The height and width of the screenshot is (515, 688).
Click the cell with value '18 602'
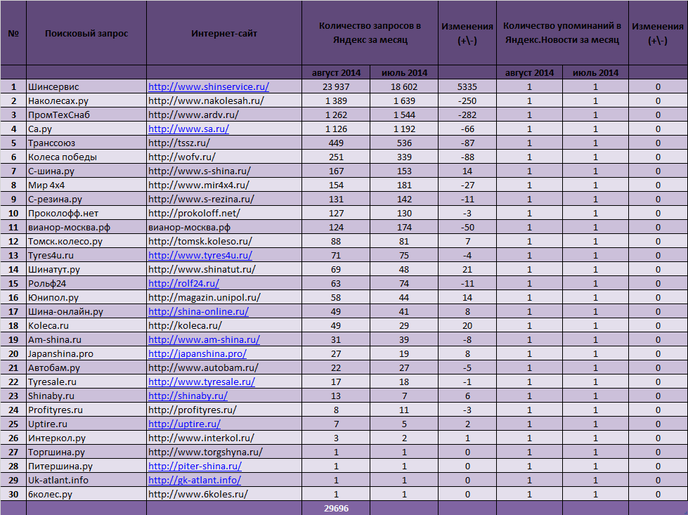pos(404,87)
